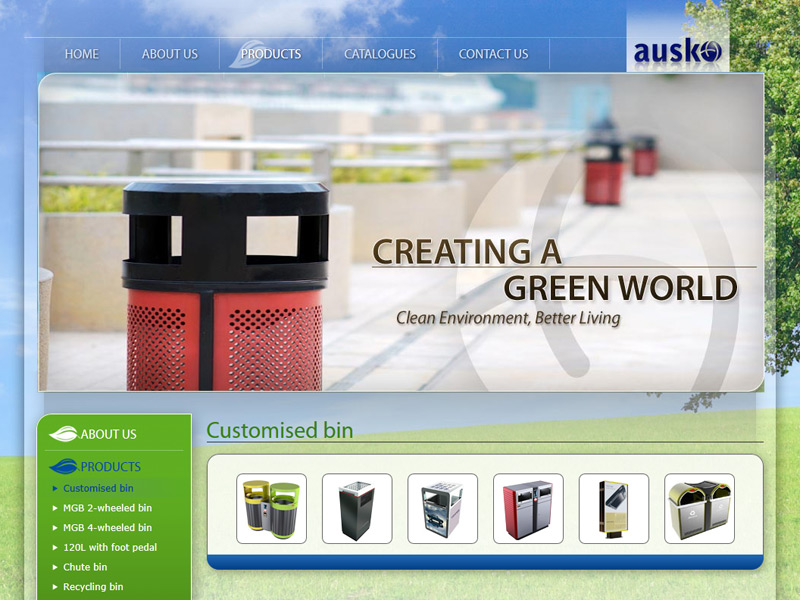800x600 pixels.
Task: Select Customised bin in sidebar list
Action: tap(98, 488)
